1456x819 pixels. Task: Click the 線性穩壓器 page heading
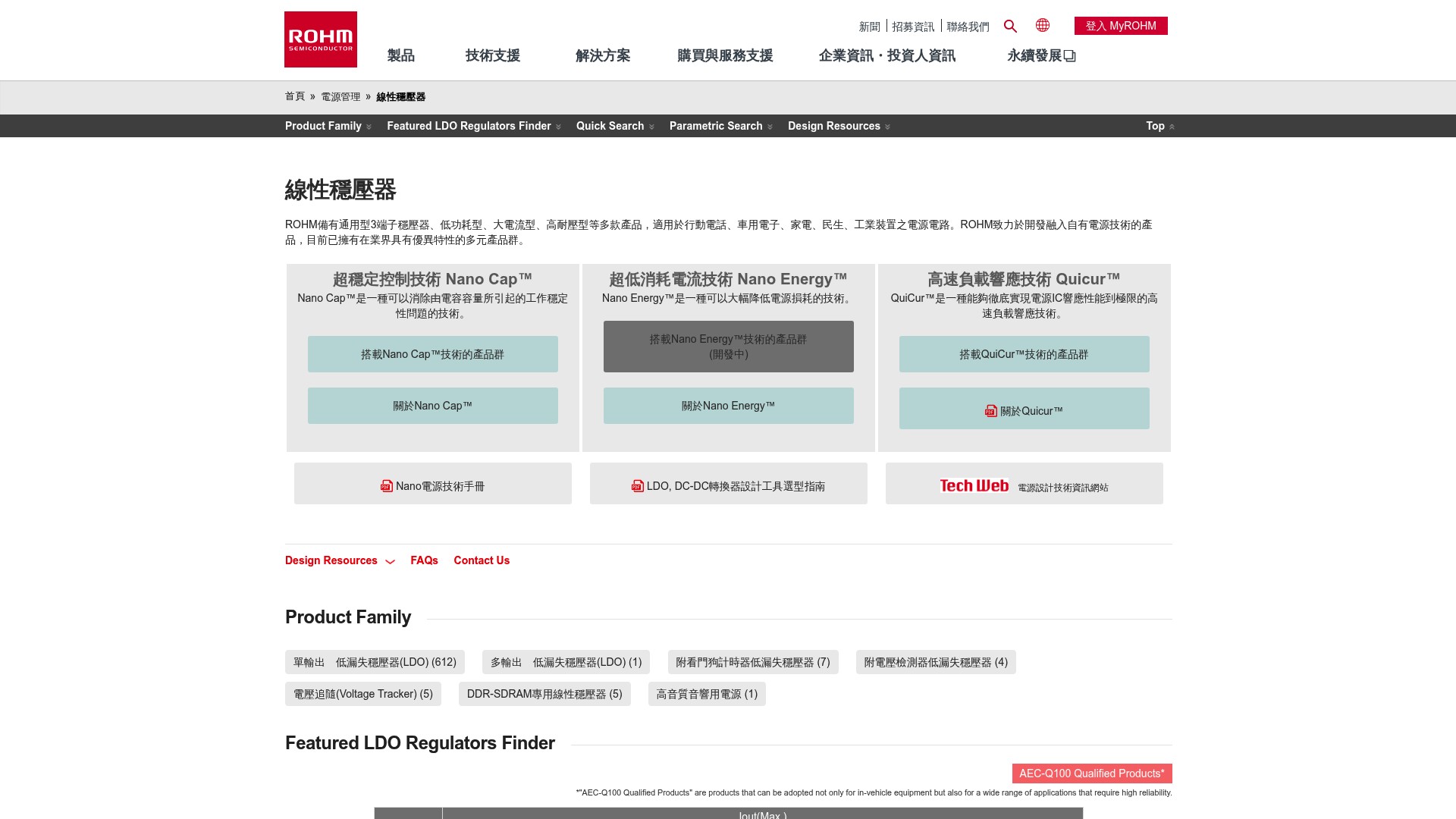click(x=340, y=190)
